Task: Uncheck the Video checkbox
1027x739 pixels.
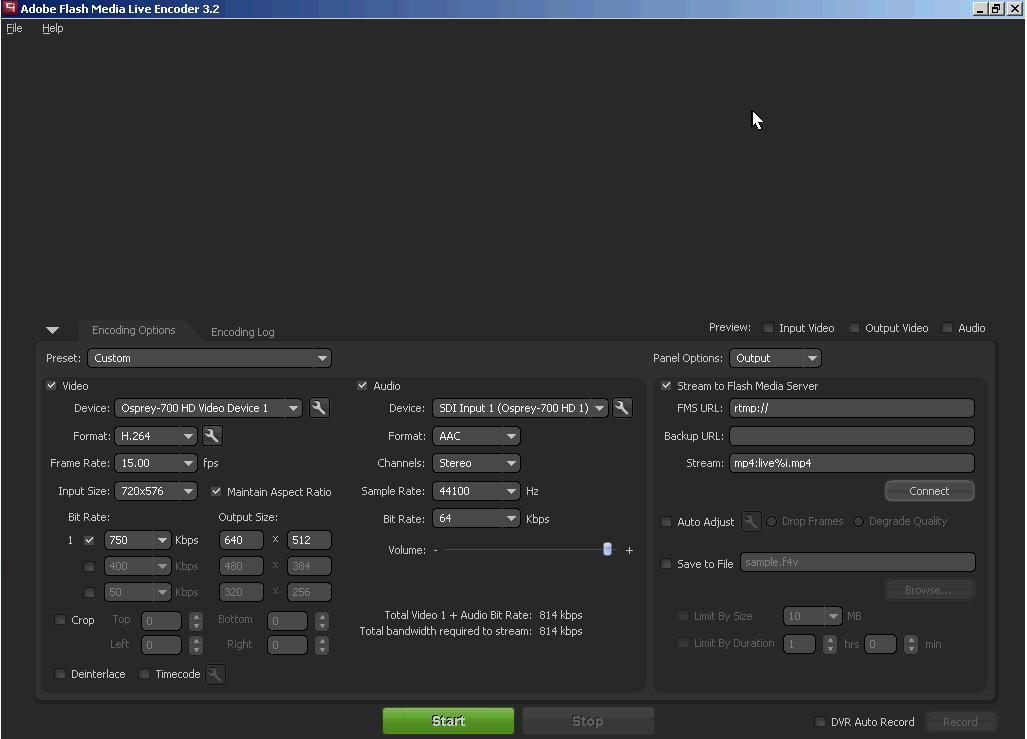Action: tap(51, 385)
